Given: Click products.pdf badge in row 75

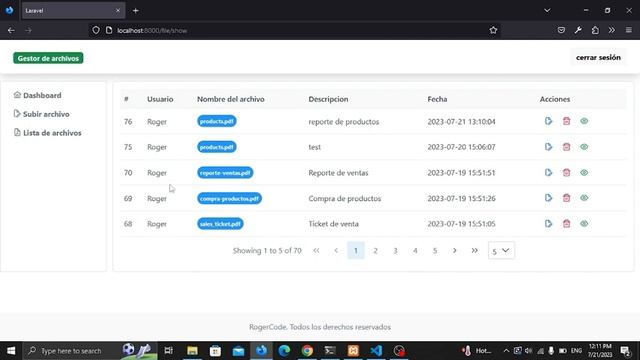Looking at the screenshot, I should 217,147.
